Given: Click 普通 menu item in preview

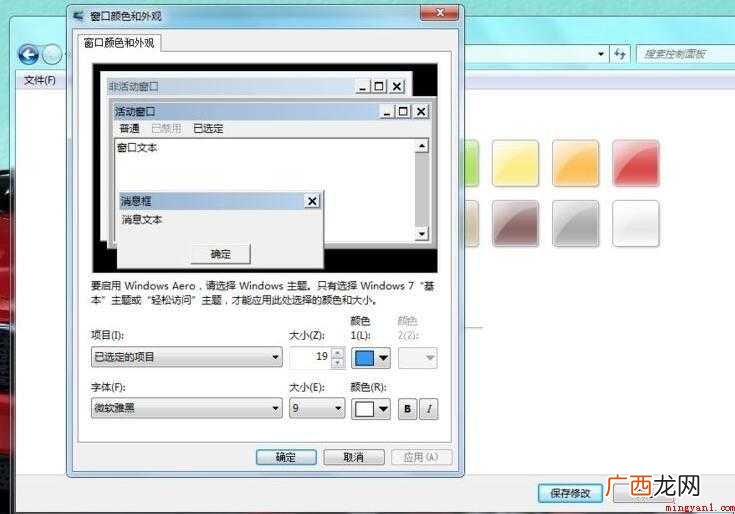Looking at the screenshot, I should coord(130,128).
